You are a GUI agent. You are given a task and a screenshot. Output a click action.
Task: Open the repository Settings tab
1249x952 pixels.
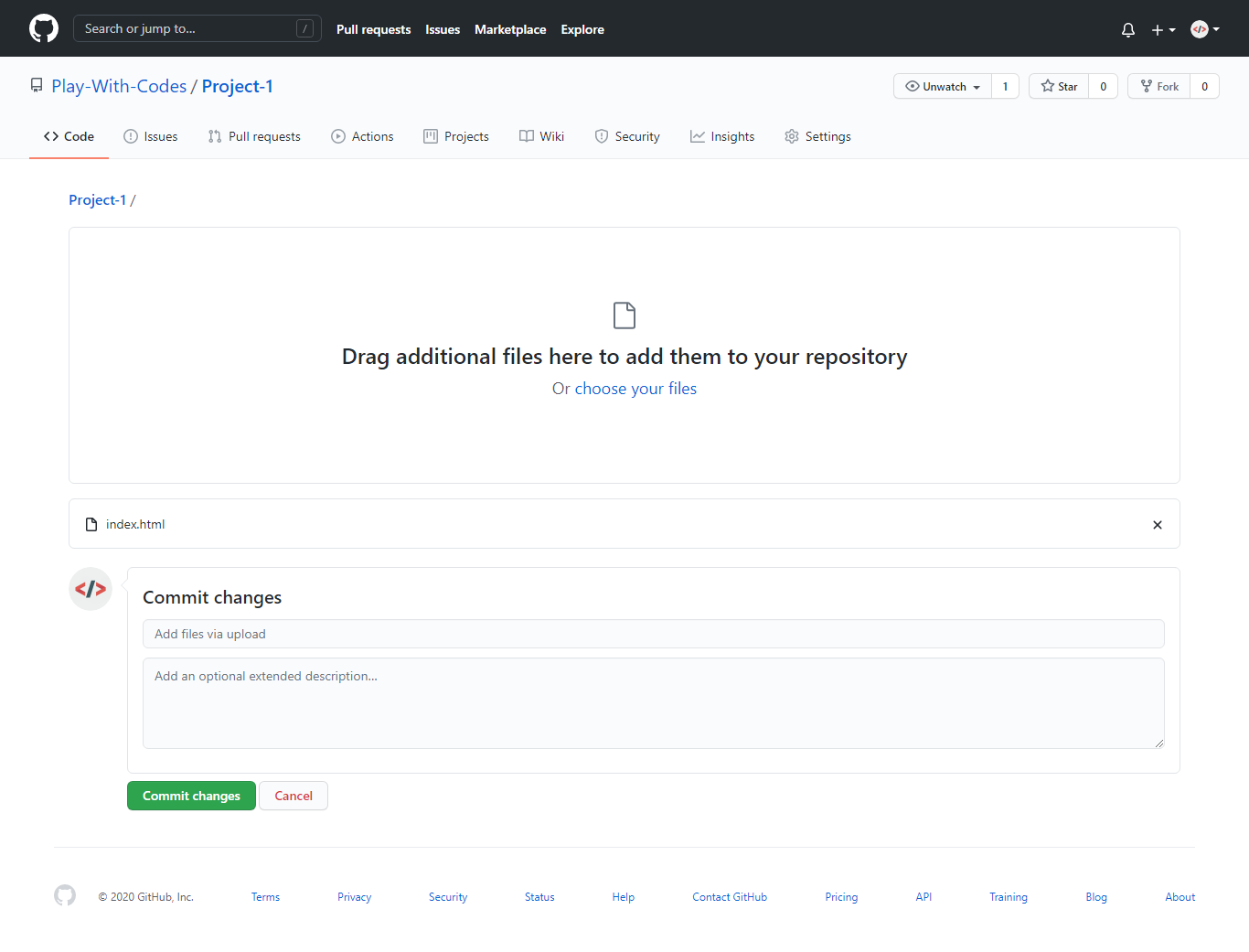pyautogui.click(x=817, y=136)
